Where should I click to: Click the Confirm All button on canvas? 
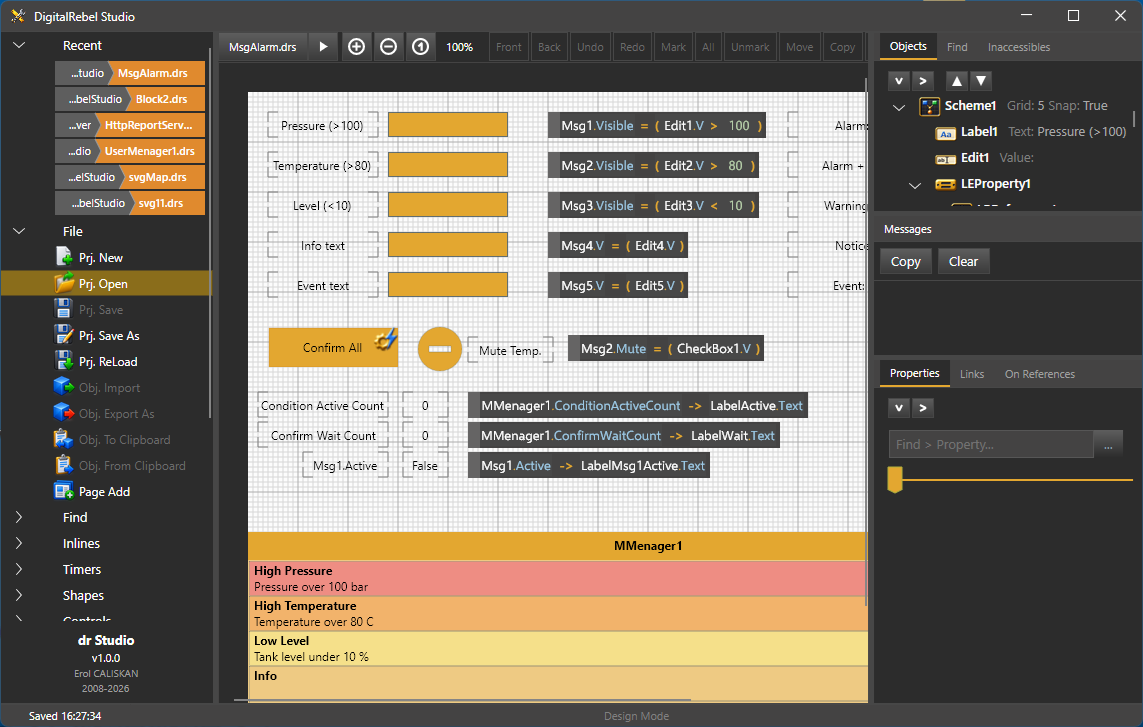tap(333, 348)
